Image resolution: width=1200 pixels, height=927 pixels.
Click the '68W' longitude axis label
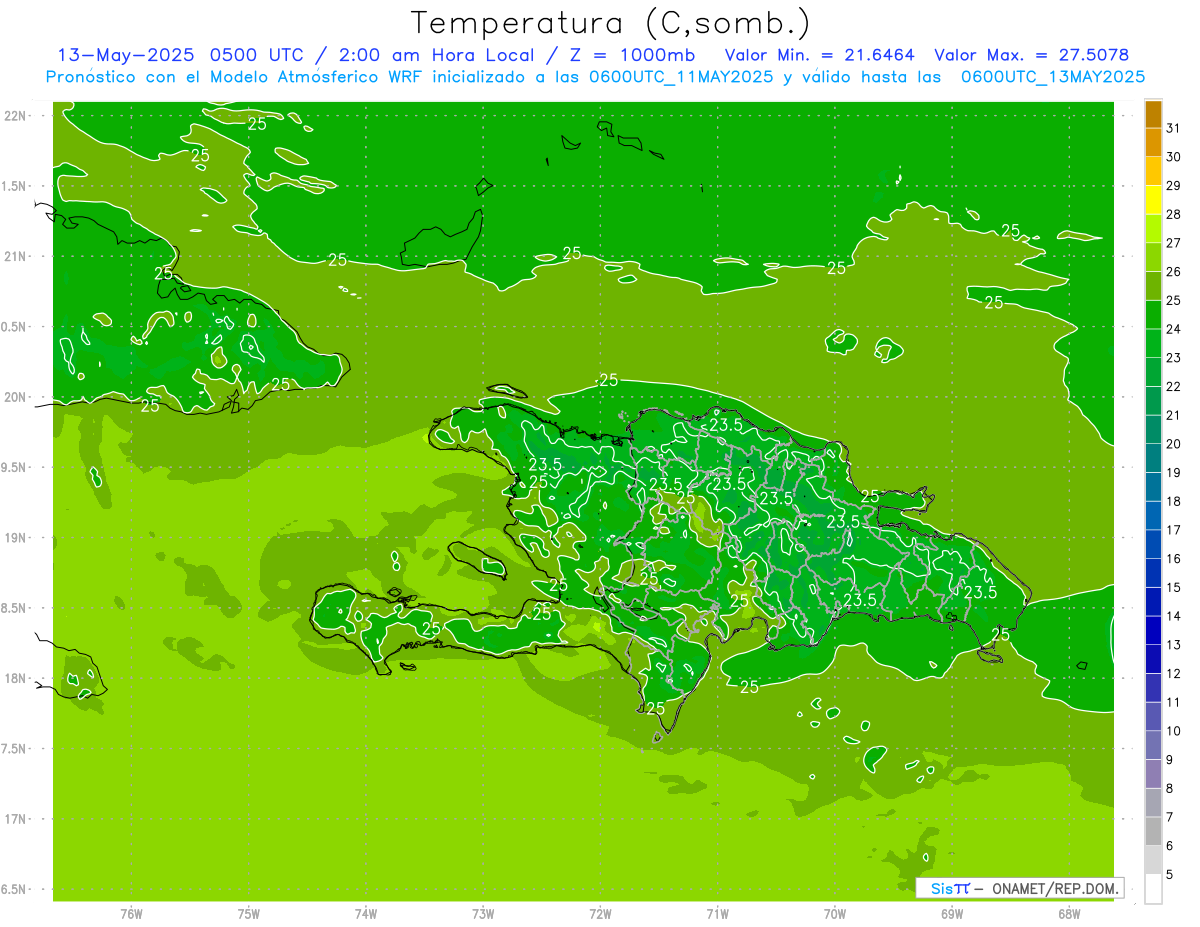(1069, 914)
